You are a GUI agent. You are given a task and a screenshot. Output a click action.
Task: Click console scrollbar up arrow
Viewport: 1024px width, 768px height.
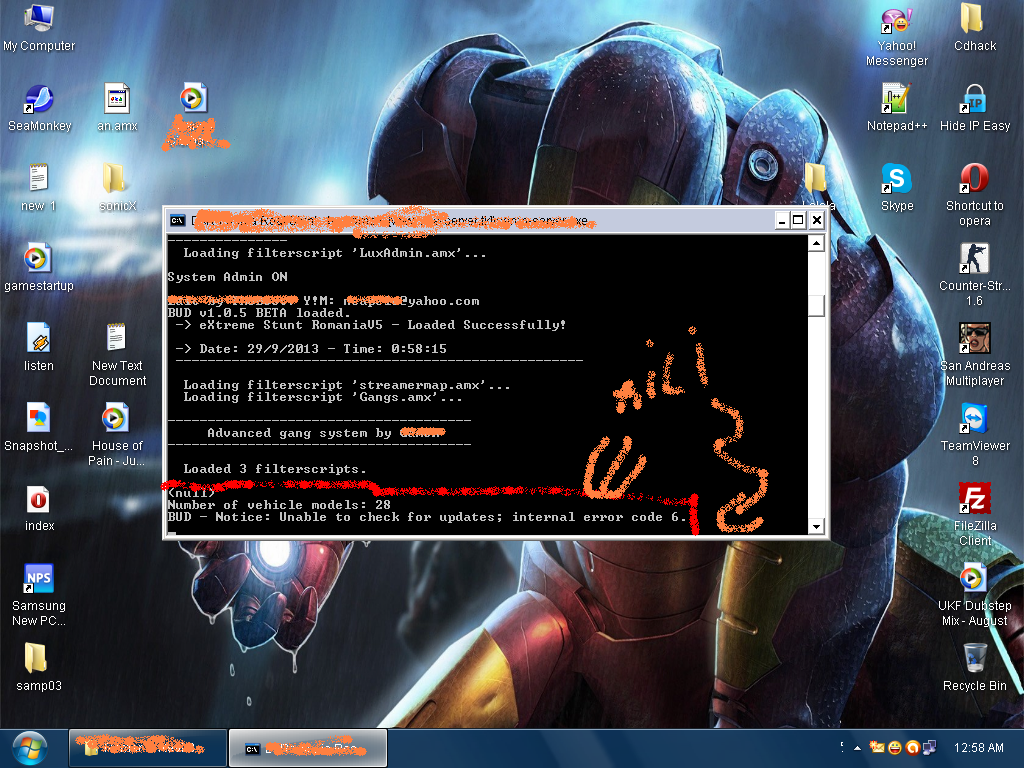coord(816,244)
